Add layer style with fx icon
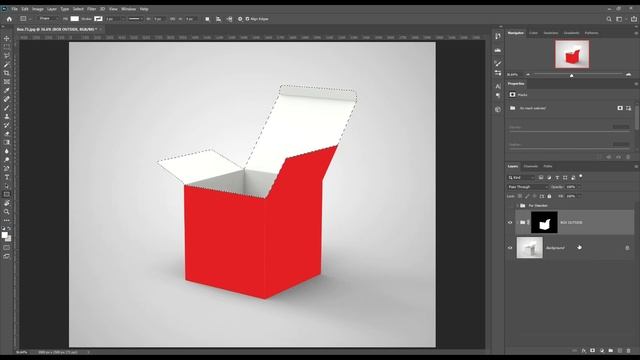This screenshot has width=640, height=360. 584,351
